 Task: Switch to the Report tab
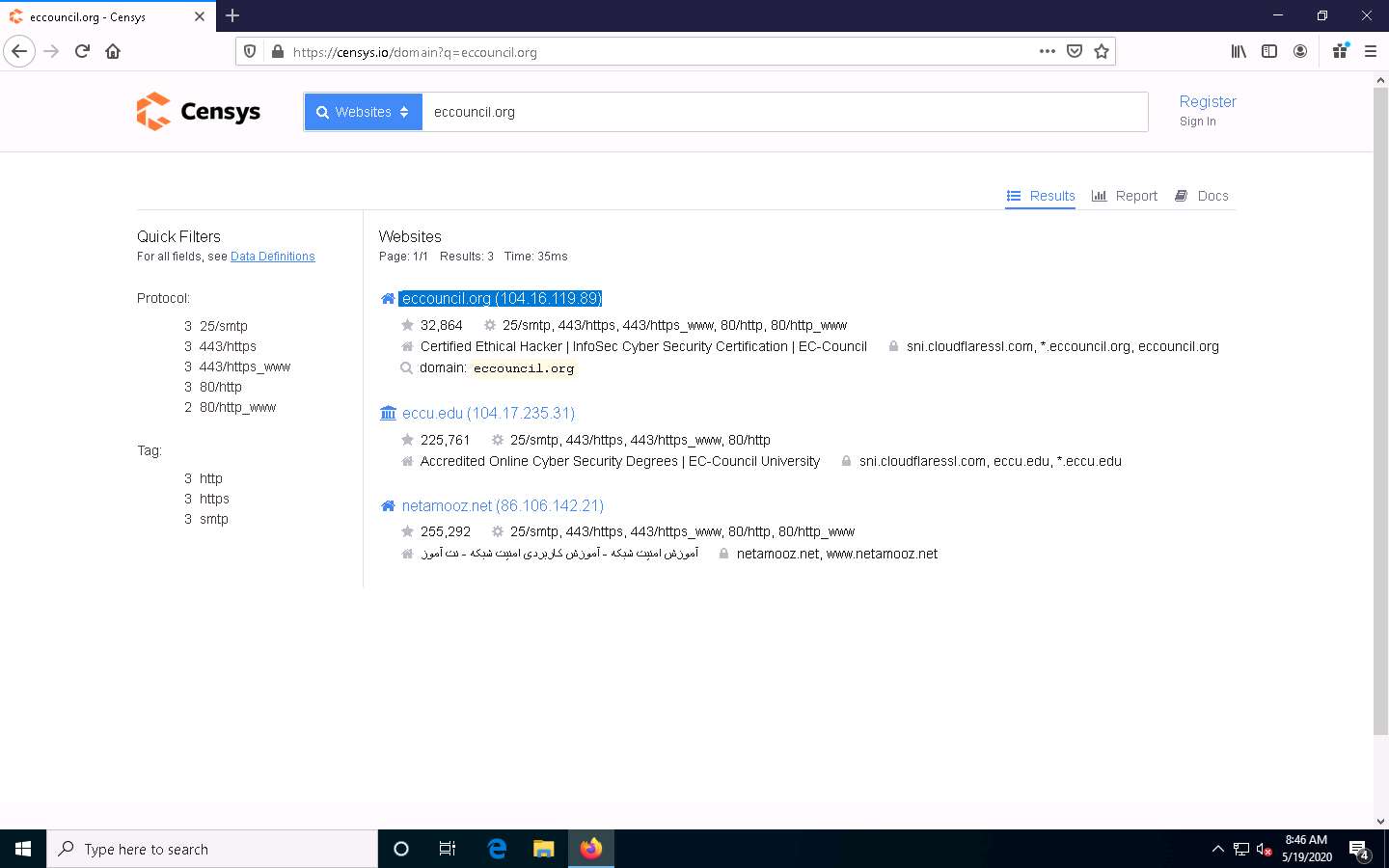point(1124,196)
